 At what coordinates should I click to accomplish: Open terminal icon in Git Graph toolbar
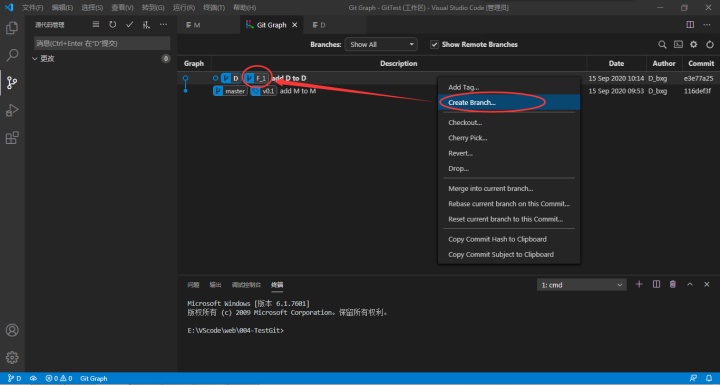(x=678, y=45)
